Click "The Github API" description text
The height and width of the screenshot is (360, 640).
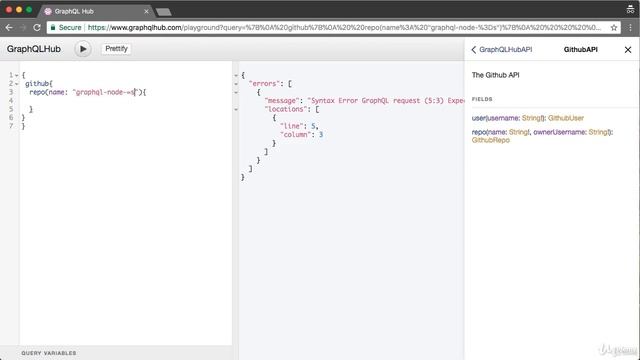click(x=496, y=75)
